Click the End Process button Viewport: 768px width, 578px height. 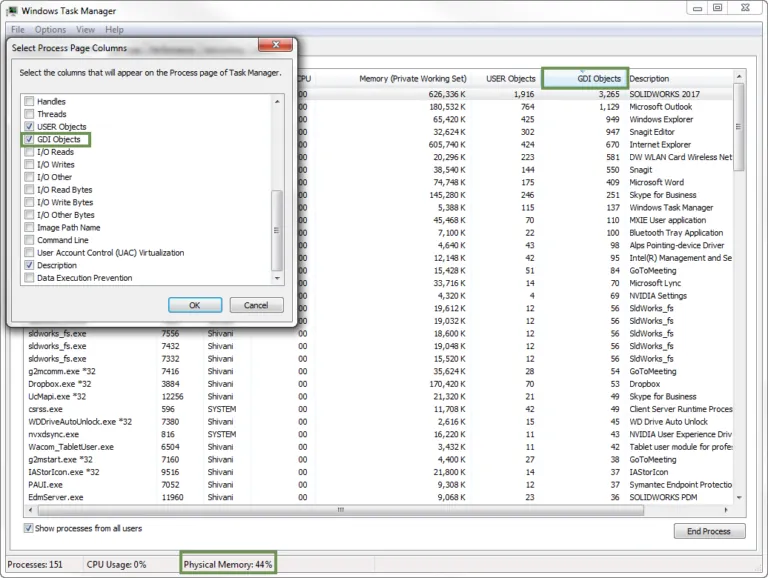[709, 531]
